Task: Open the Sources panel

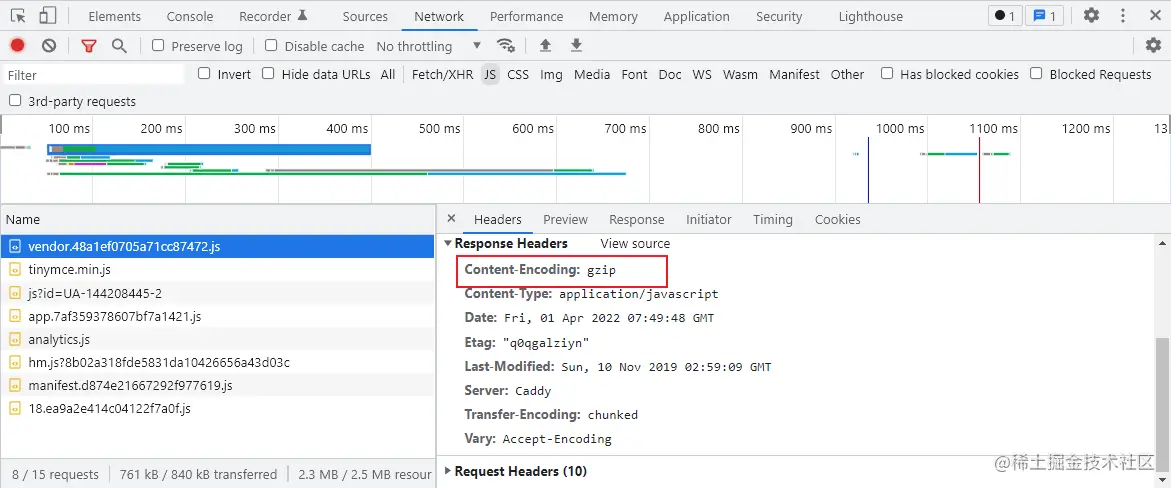Action: tap(365, 16)
